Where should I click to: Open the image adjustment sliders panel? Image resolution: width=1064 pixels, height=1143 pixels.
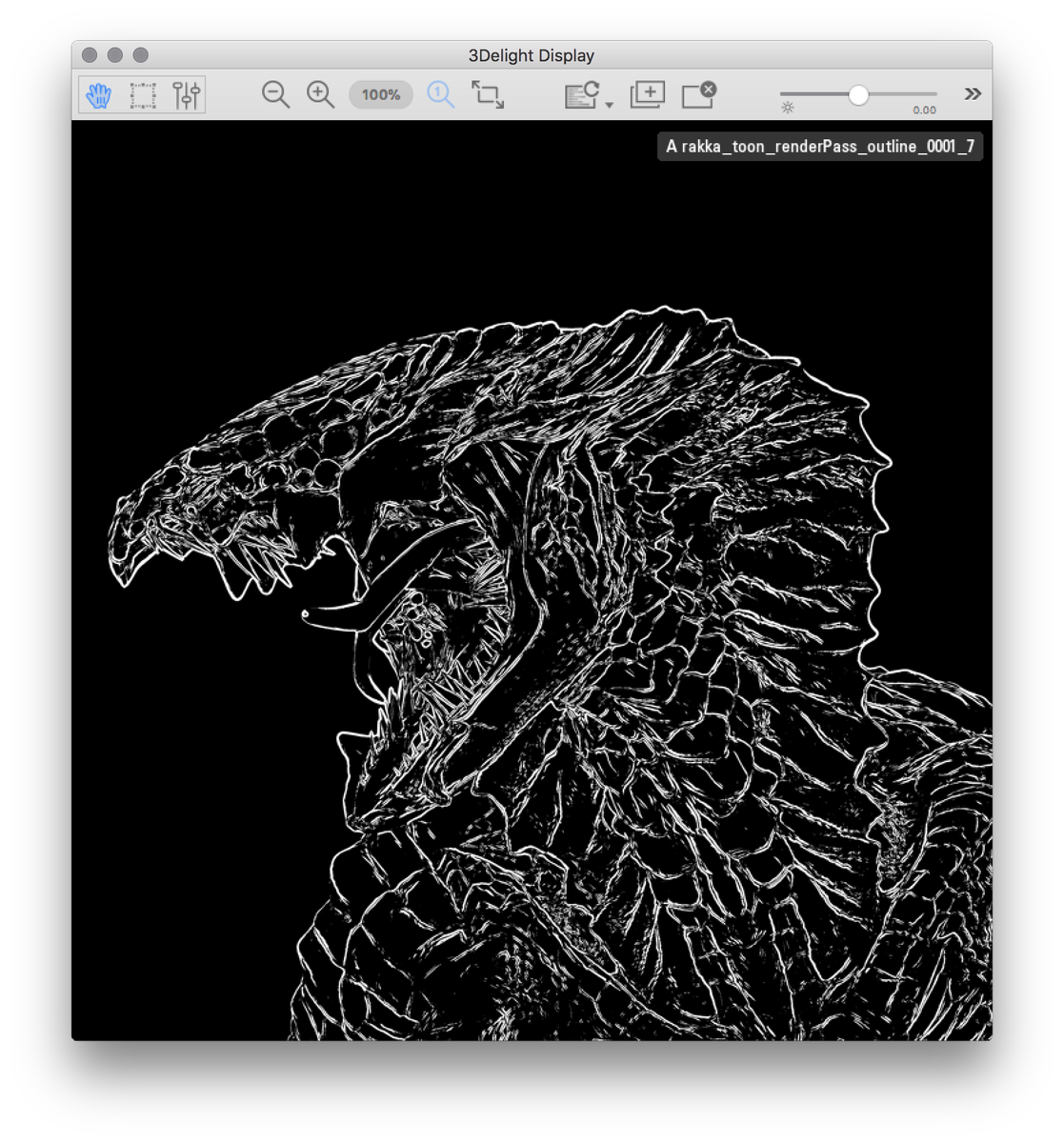187,94
